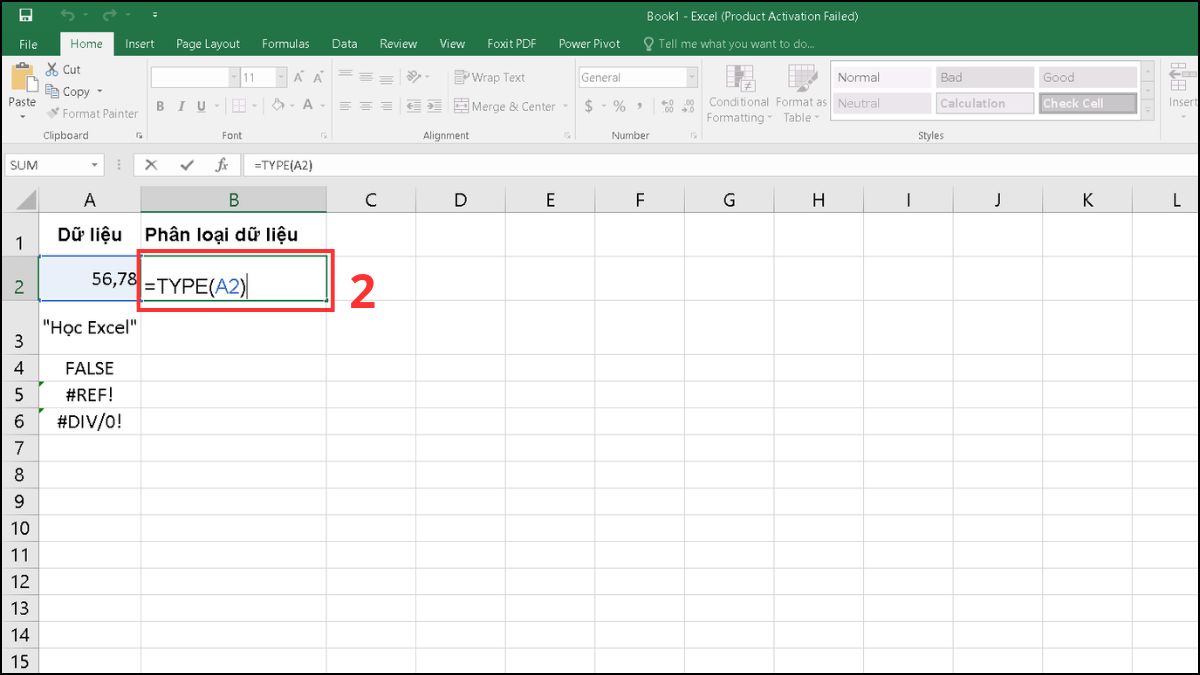
Task: Select cell A2 containing 56,78
Action: point(89,279)
